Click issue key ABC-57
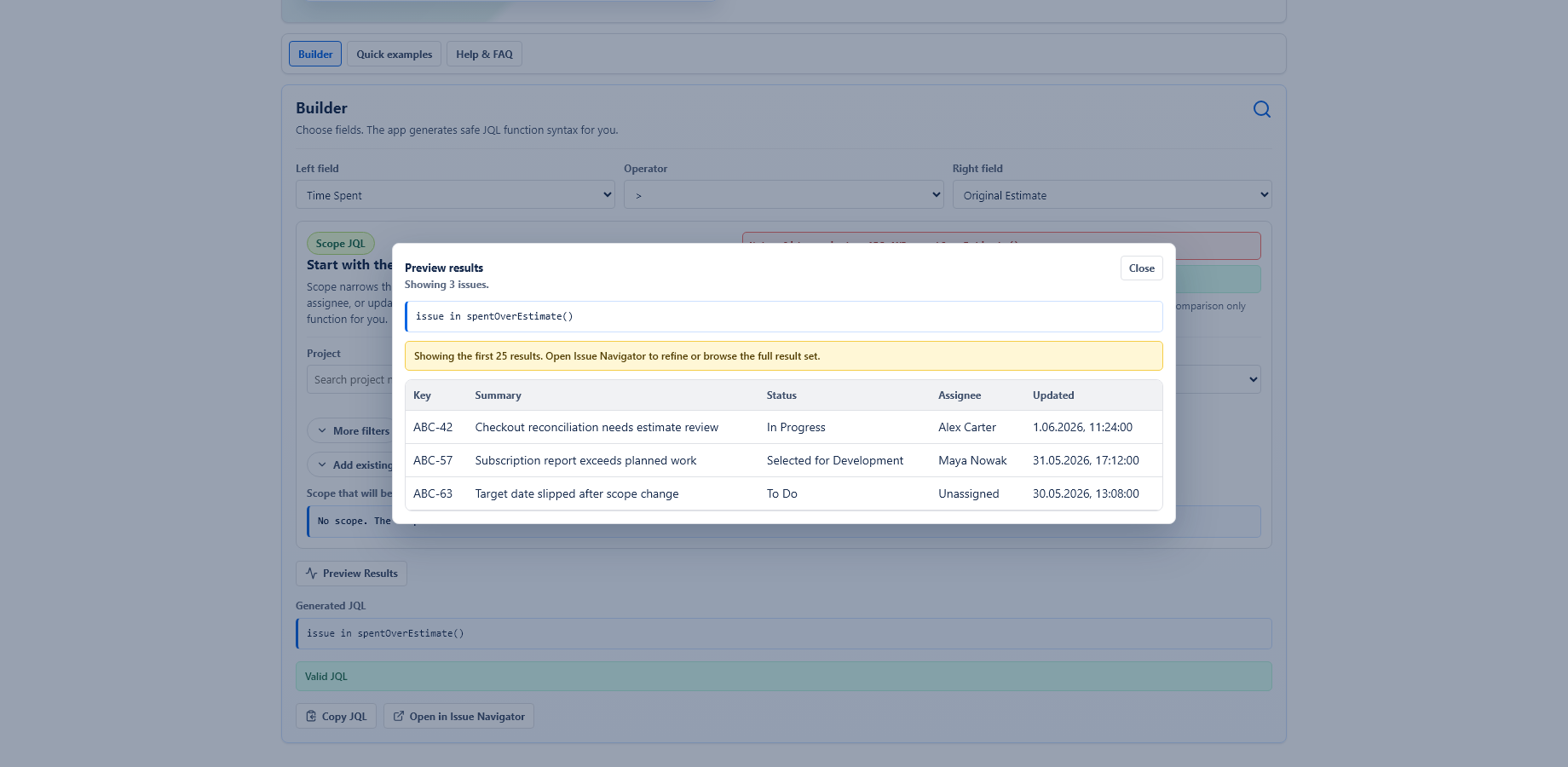Viewport: 1568px width, 767px height. click(433, 460)
